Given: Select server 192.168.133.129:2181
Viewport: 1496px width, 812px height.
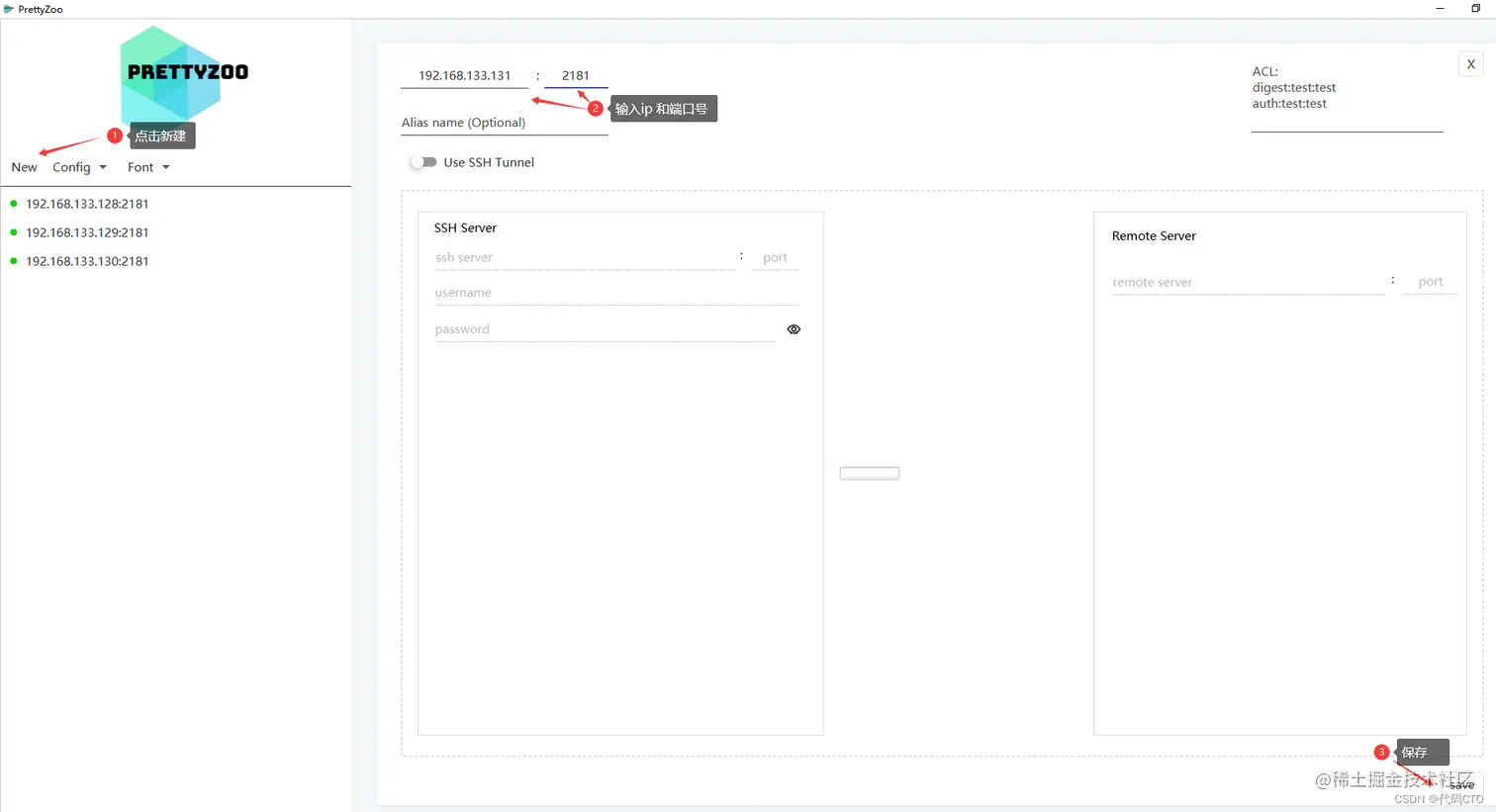Looking at the screenshot, I should click(x=87, y=232).
